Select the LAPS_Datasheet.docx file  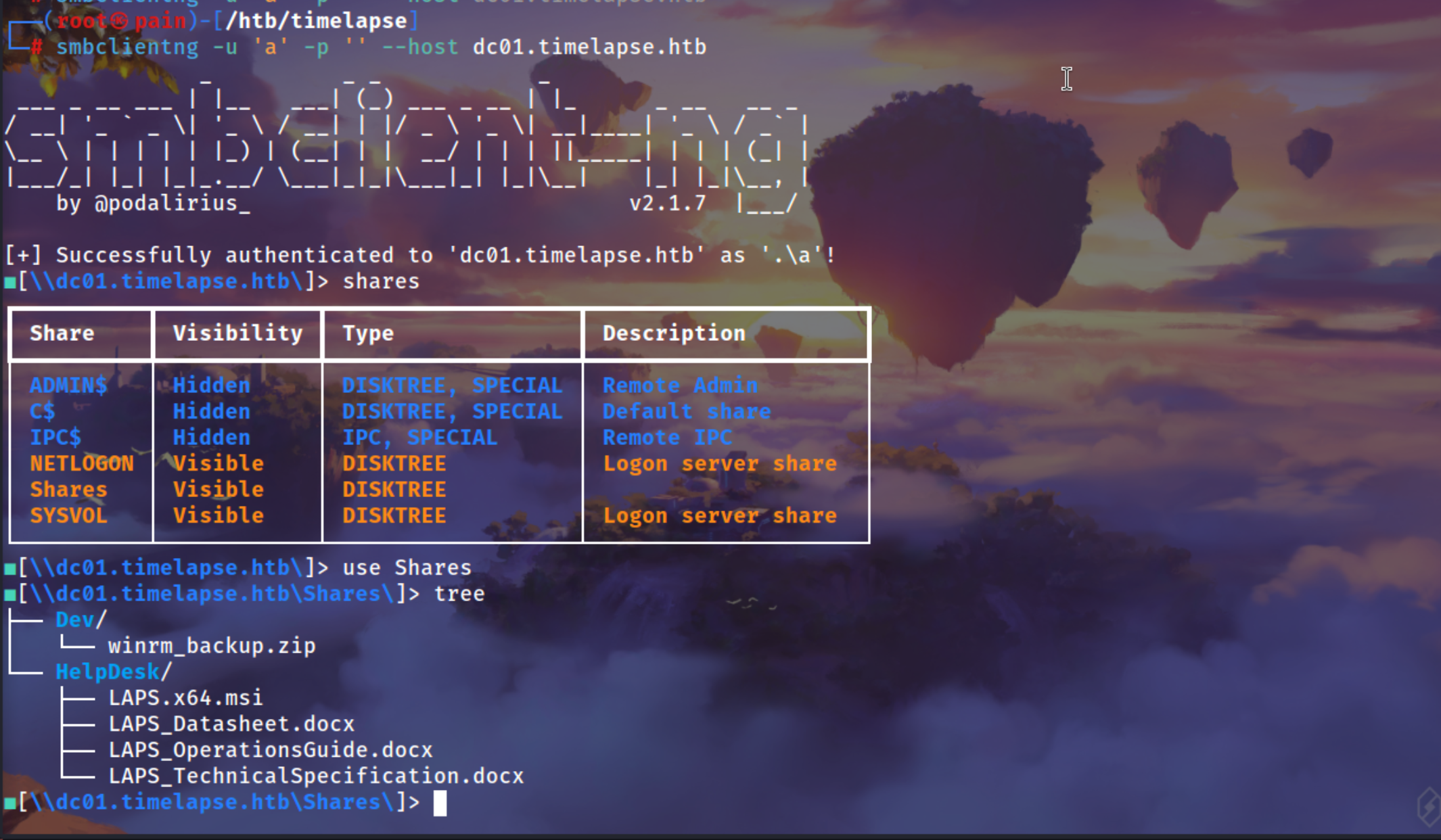pyautogui.click(x=231, y=724)
